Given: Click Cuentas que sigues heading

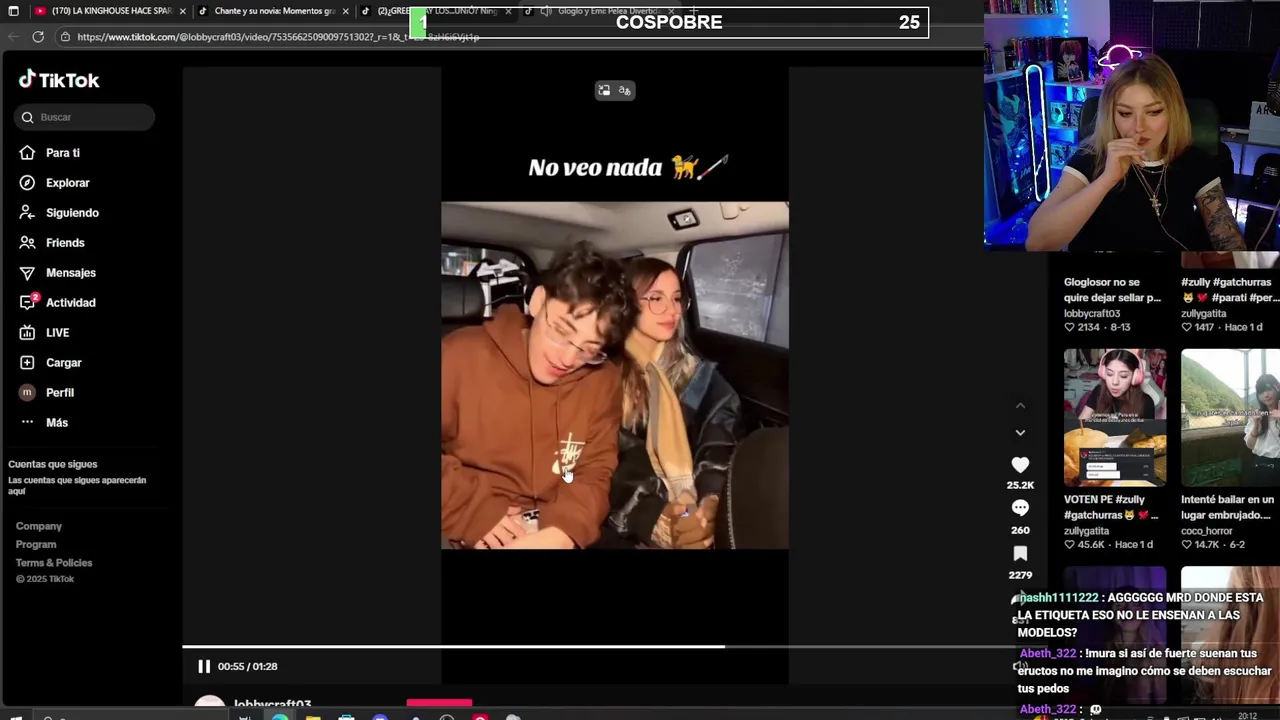Looking at the screenshot, I should [x=53, y=464].
